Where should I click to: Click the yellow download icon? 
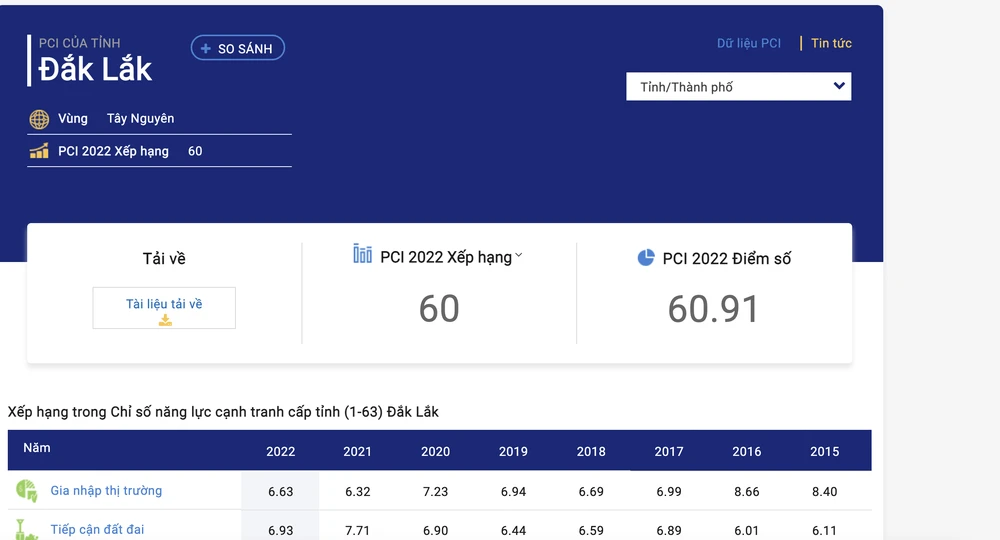165,320
